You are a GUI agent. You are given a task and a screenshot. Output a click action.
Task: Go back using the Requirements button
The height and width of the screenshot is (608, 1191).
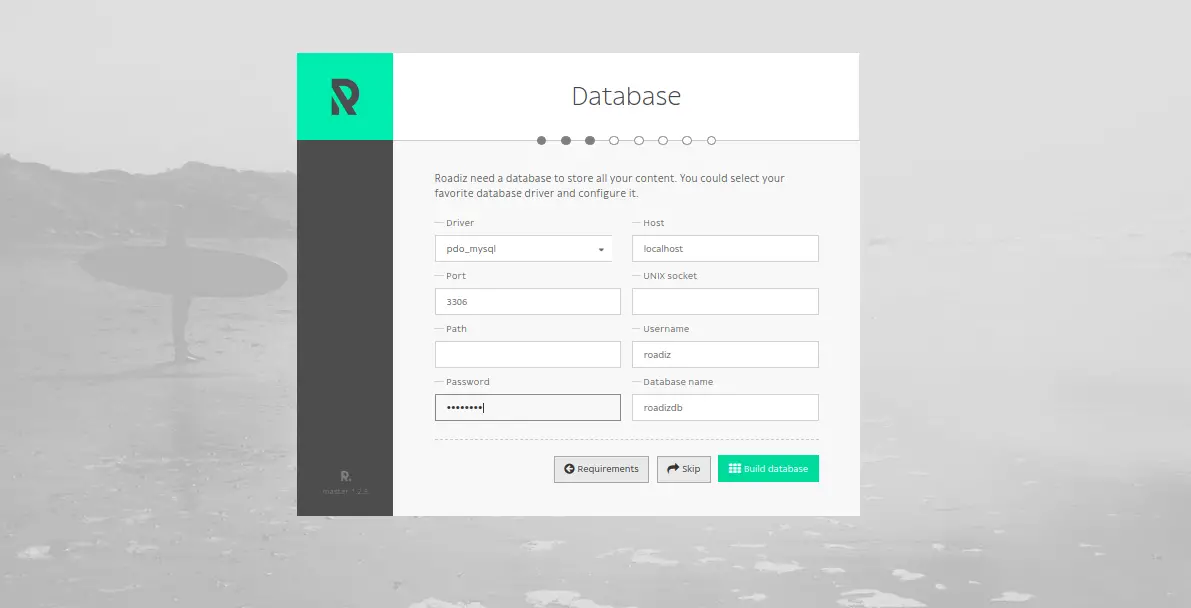tap(602, 469)
